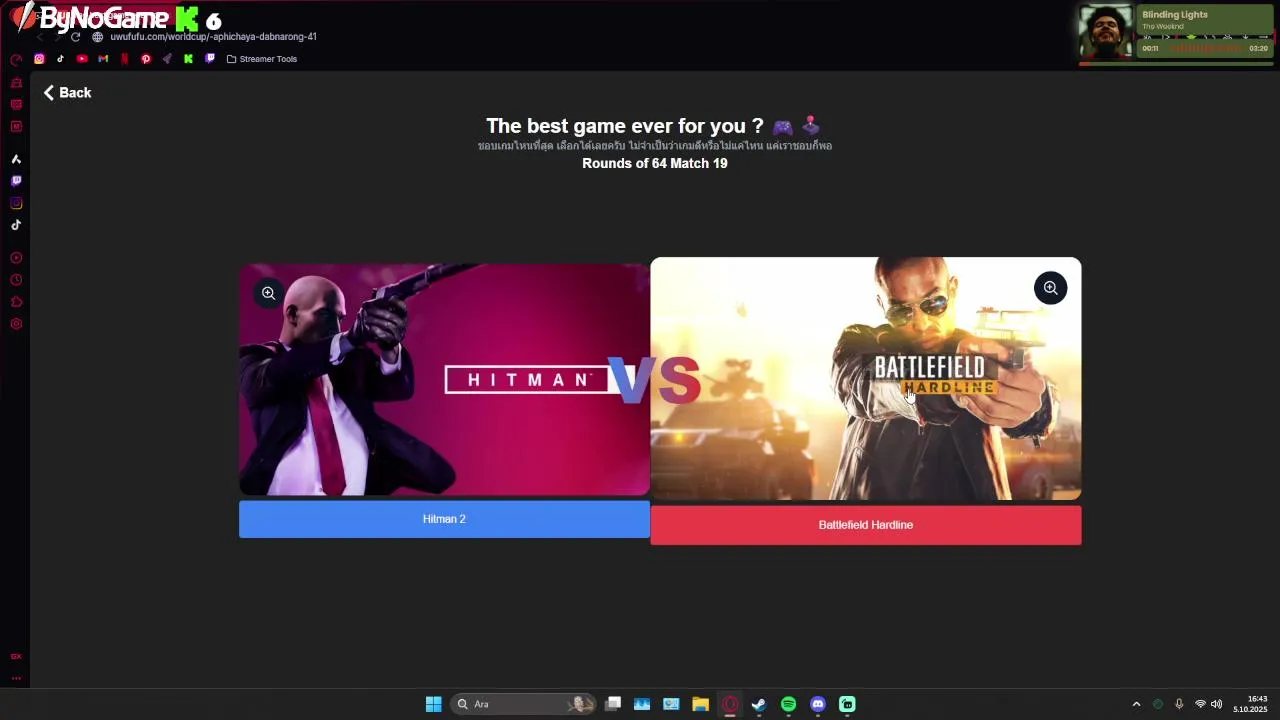Click the taskbar search box labeled Ara
The image size is (1280, 720).
(523, 704)
